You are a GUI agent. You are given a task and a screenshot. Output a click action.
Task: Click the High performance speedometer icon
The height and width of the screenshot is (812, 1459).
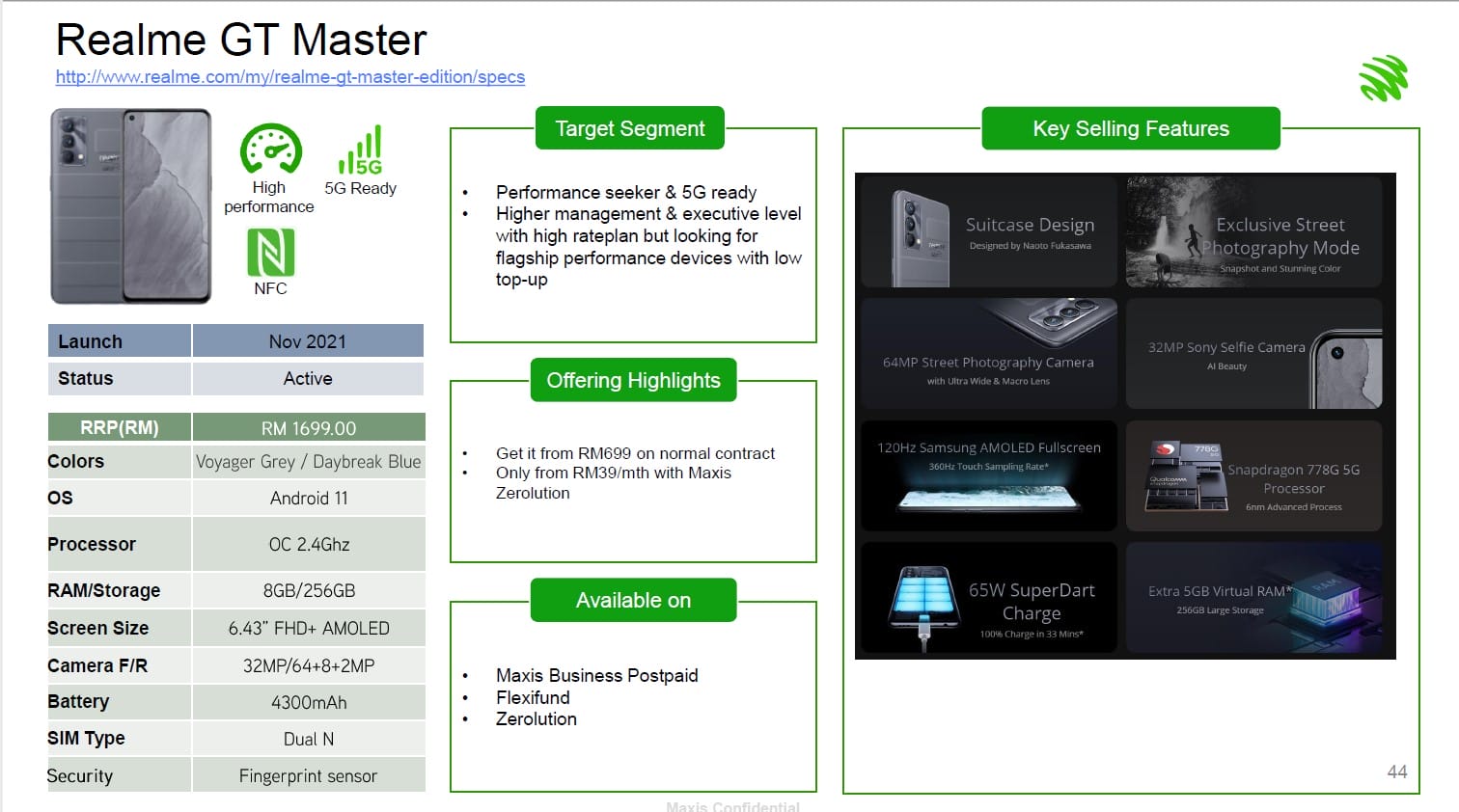[x=270, y=149]
